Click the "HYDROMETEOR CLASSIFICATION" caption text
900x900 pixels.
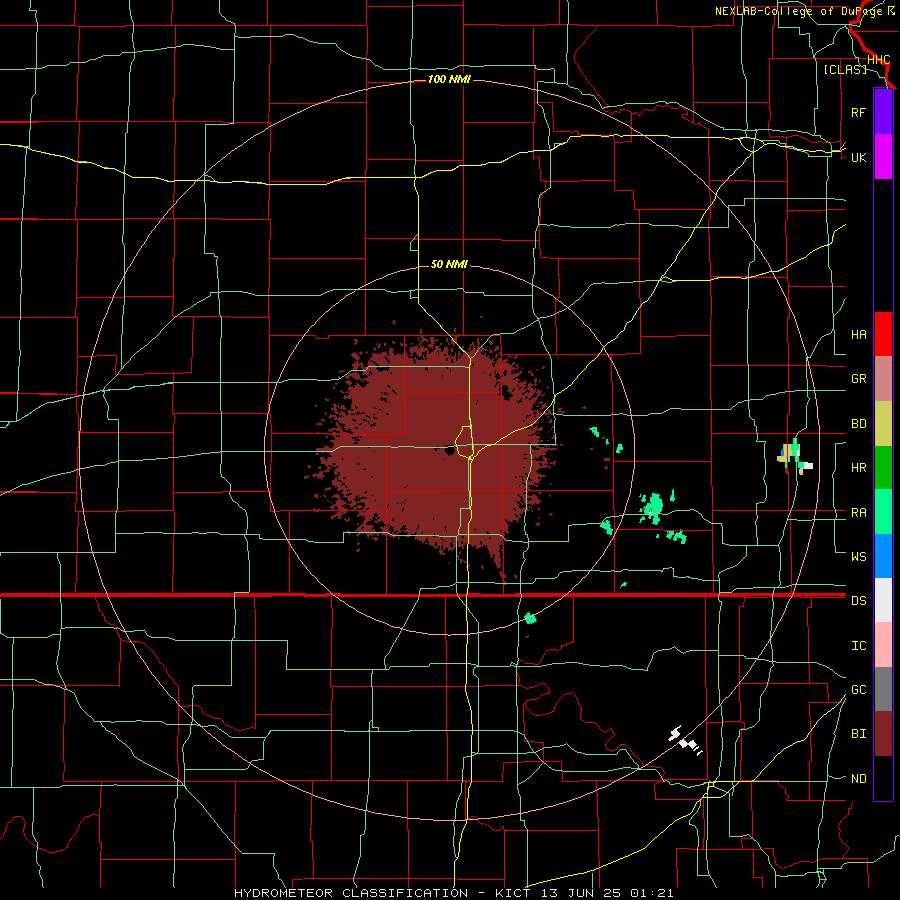tap(351, 893)
